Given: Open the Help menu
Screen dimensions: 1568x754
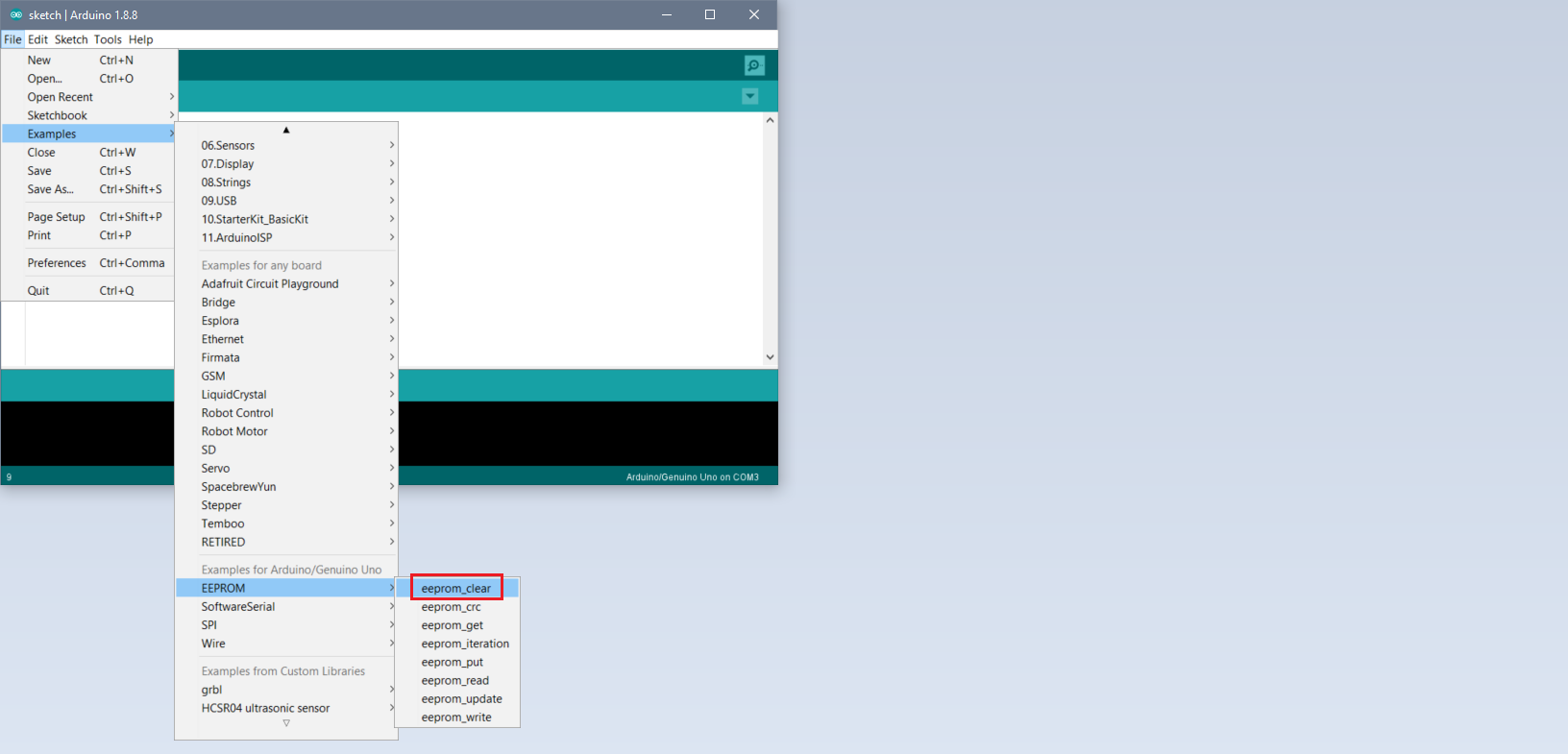Looking at the screenshot, I should point(141,39).
